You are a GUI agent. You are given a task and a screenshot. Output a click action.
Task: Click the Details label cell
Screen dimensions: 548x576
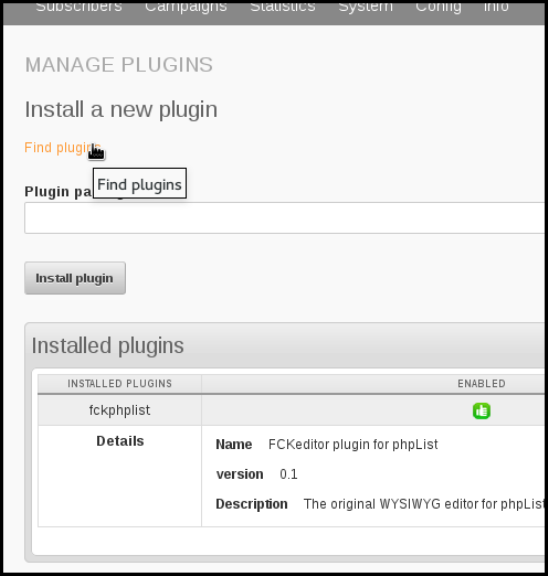tap(120, 441)
